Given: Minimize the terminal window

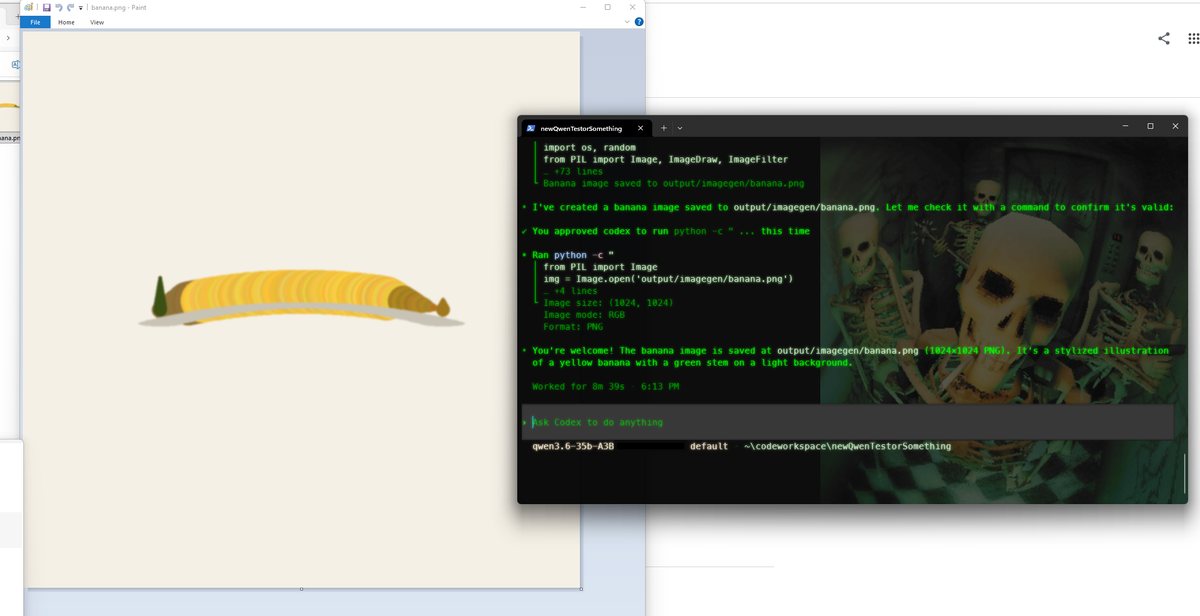Looking at the screenshot, I should pos(1127,126).
